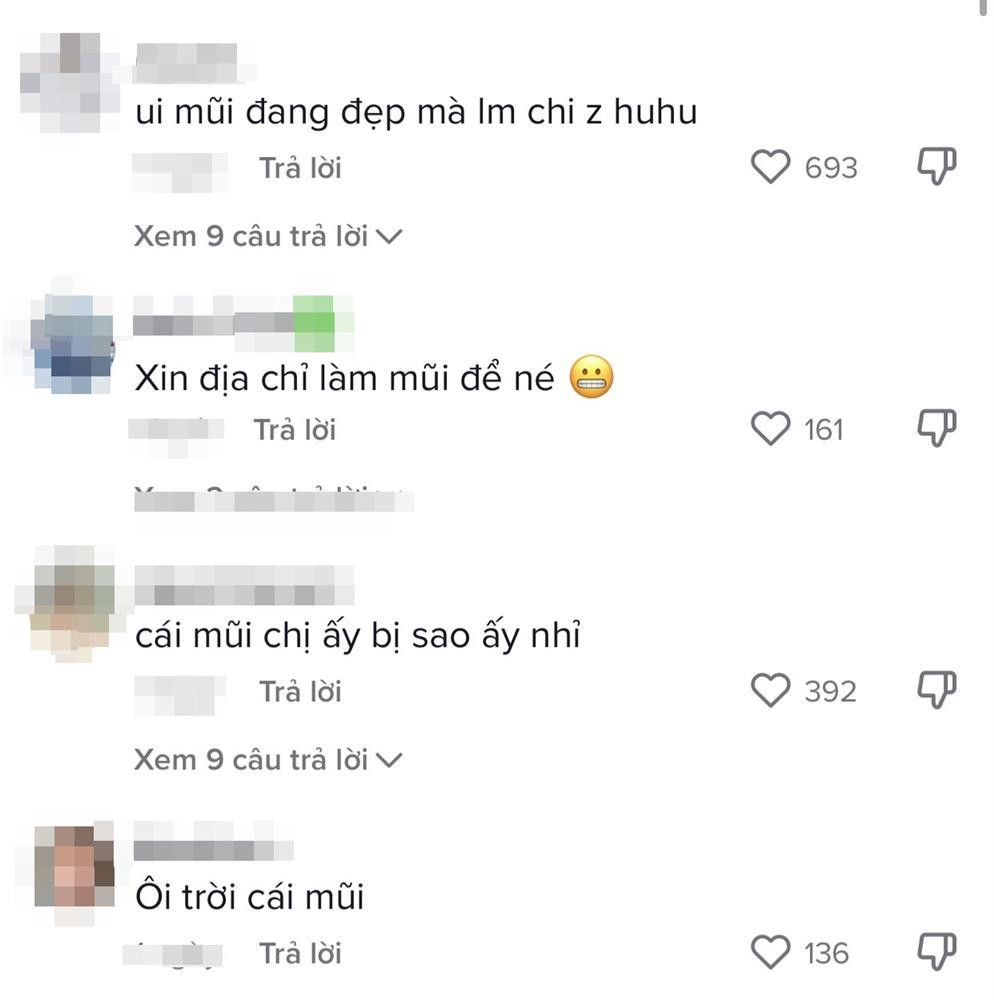
Task: Reply to 'cái mũi chị ấy bị sao' comment
Action: tap(300, 691)
